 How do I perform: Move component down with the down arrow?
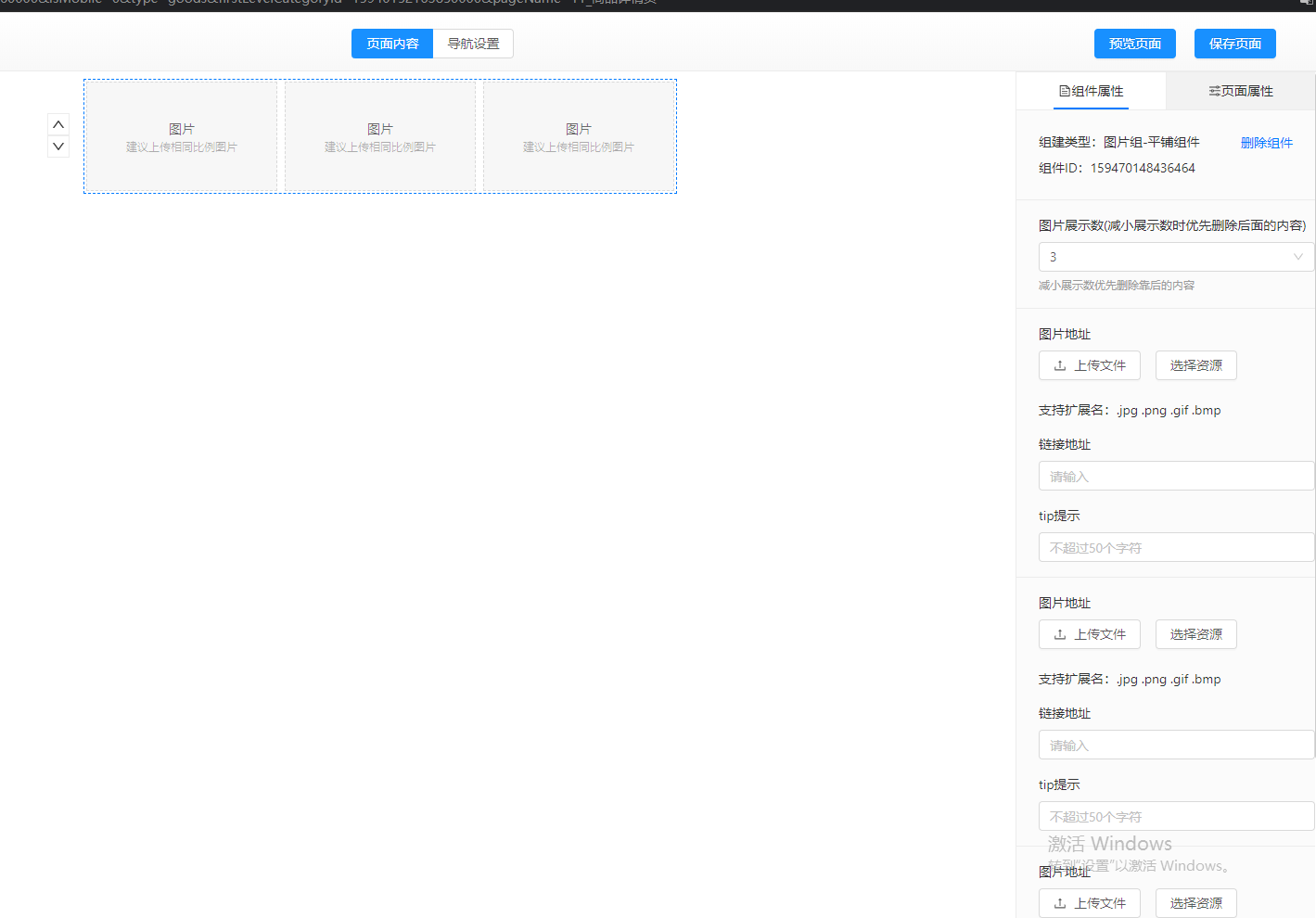(58, 147)
